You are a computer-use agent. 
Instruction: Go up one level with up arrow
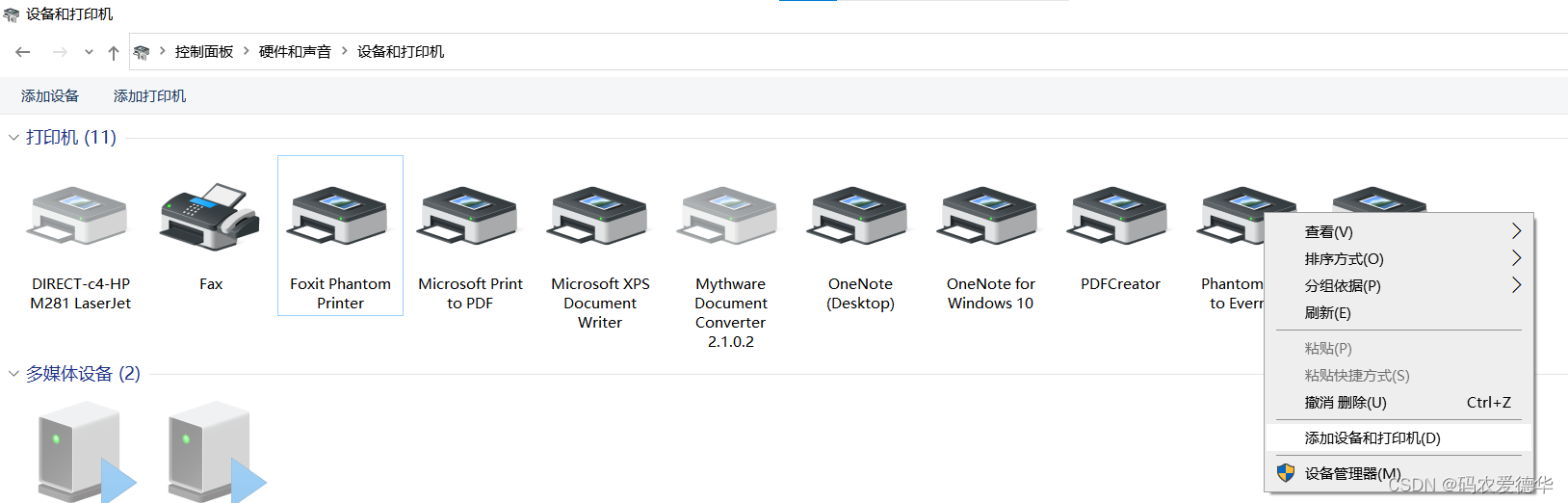[114, 52]
